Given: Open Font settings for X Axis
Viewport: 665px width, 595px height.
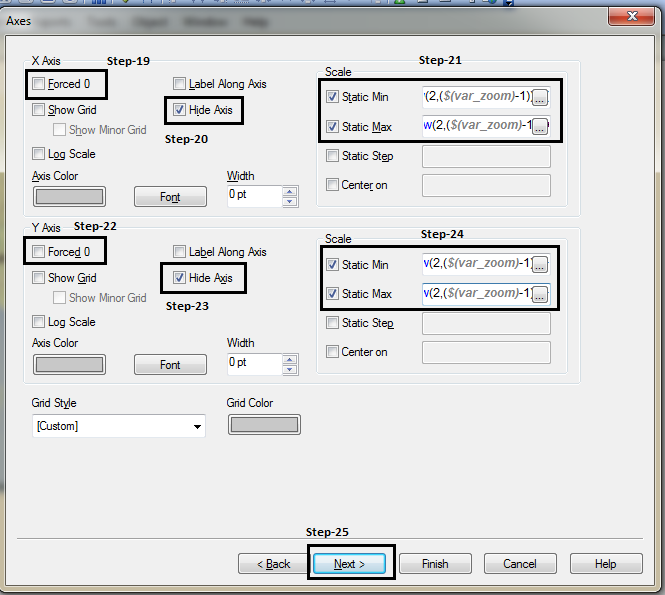Looking at the screenshot, I should point(170,197).
